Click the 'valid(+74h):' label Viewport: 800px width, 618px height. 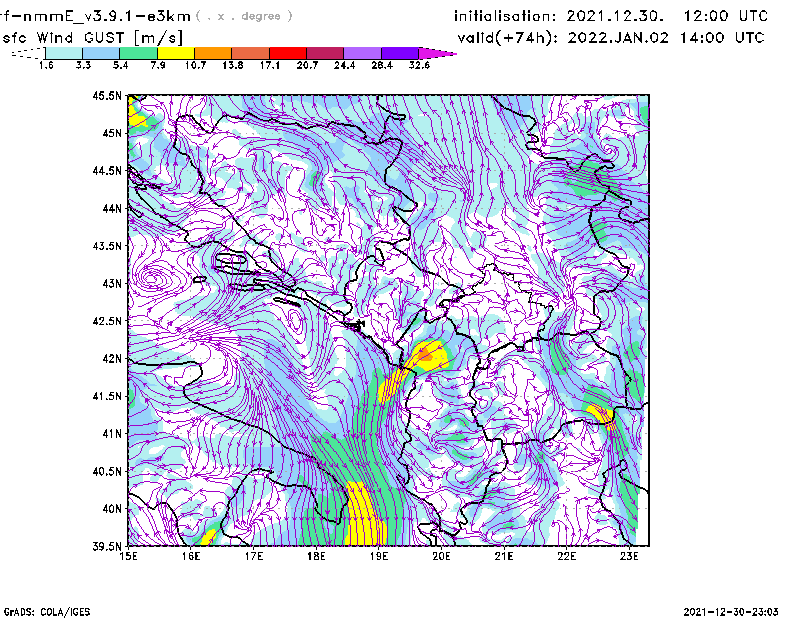(x=507, y=38)
